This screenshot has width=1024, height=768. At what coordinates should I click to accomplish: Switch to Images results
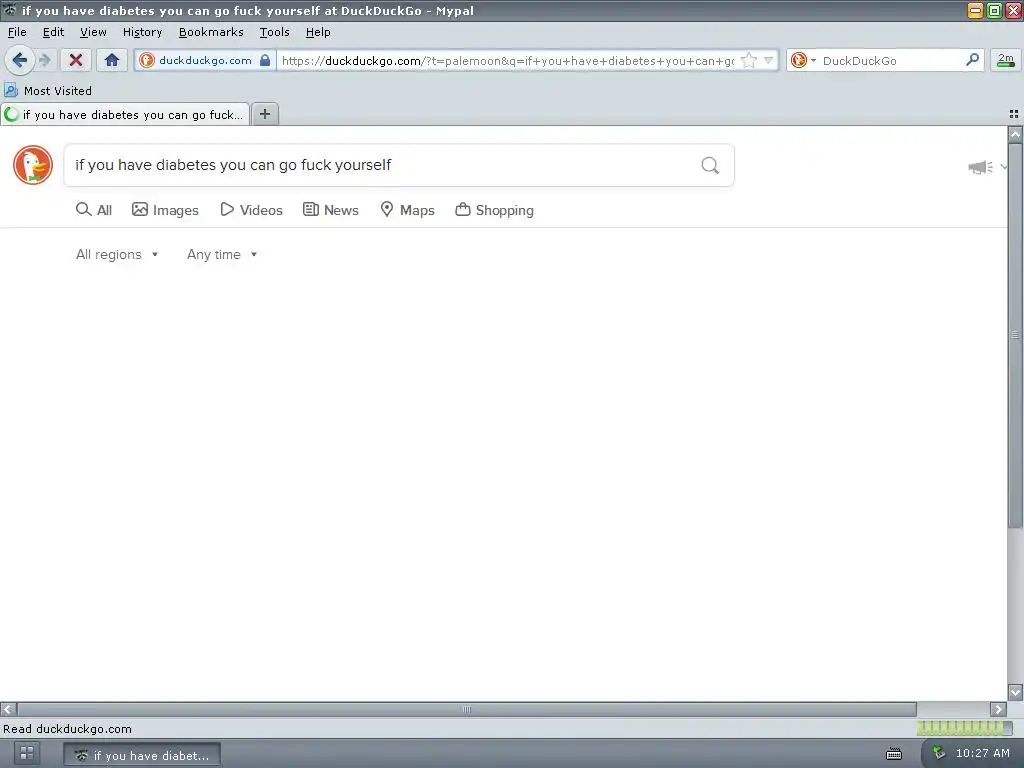tap(165, 210)
